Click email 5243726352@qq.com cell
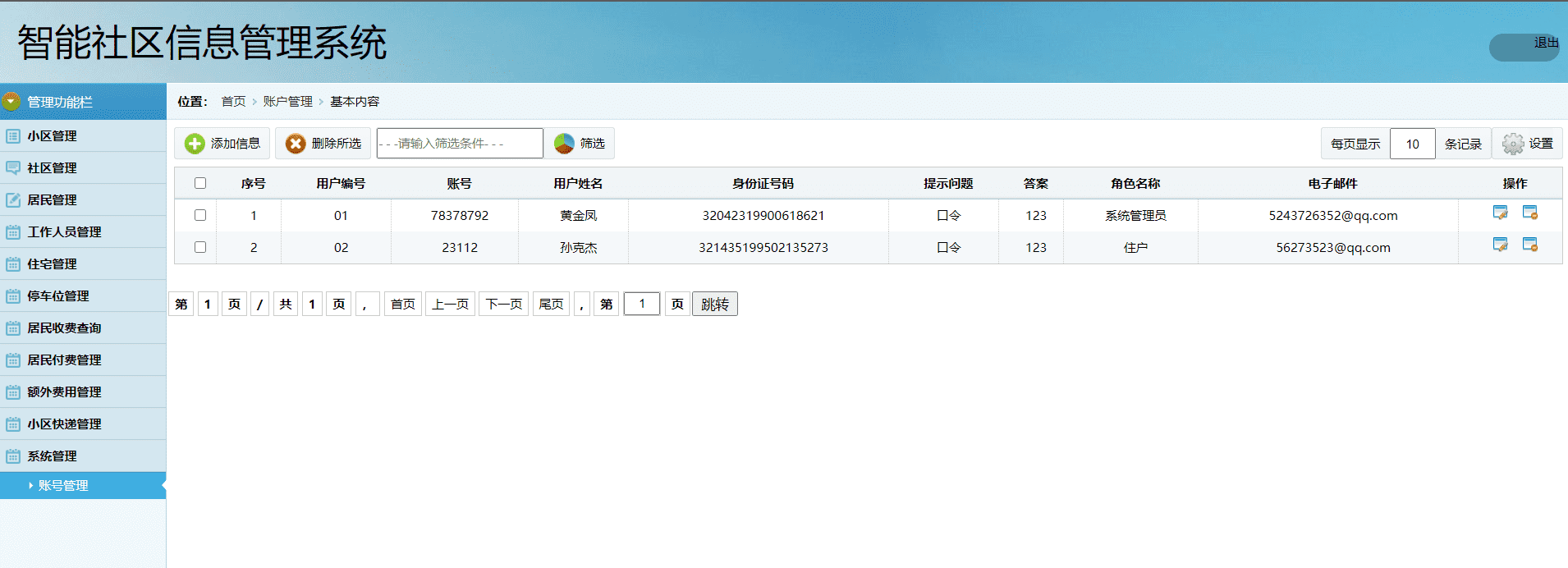The width and height of the screenshot is (1568, 568). (x=1333, y=216)
